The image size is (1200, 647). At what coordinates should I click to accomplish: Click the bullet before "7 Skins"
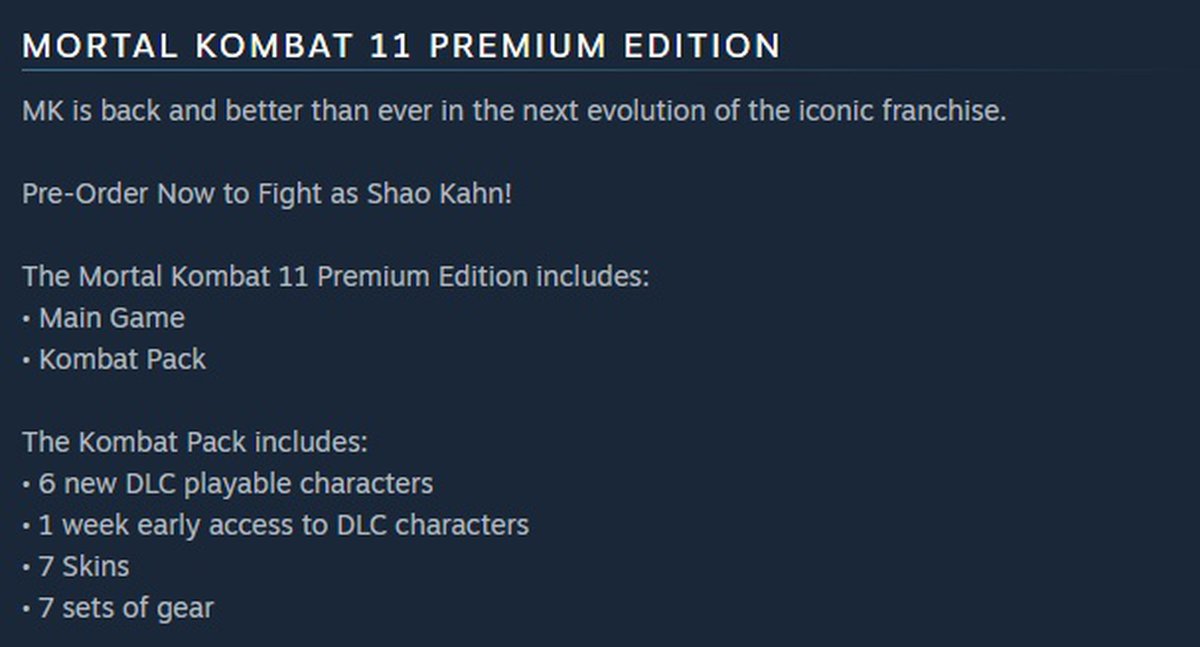[26, 568]
